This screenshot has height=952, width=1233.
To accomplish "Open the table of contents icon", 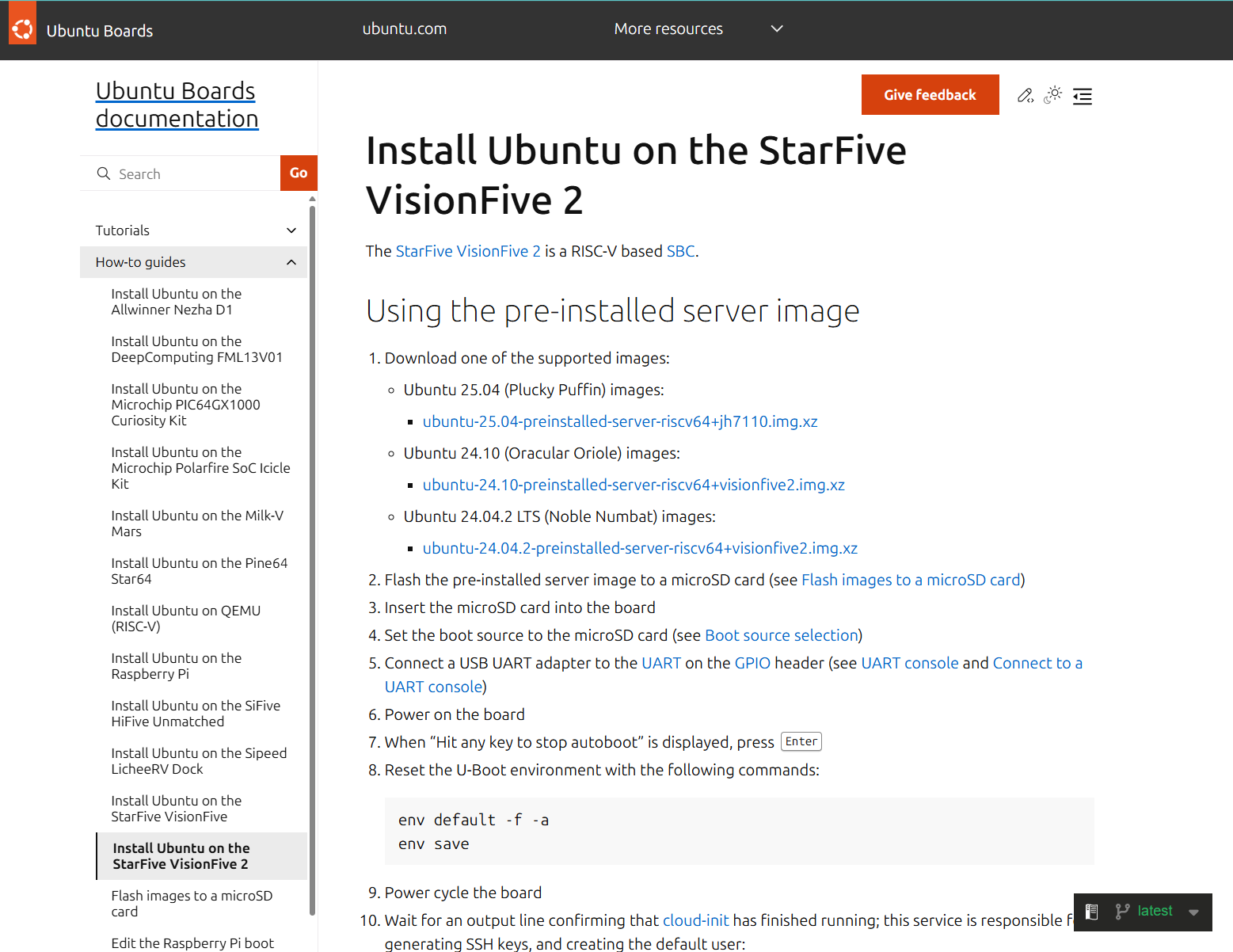I will (1083, 96).
